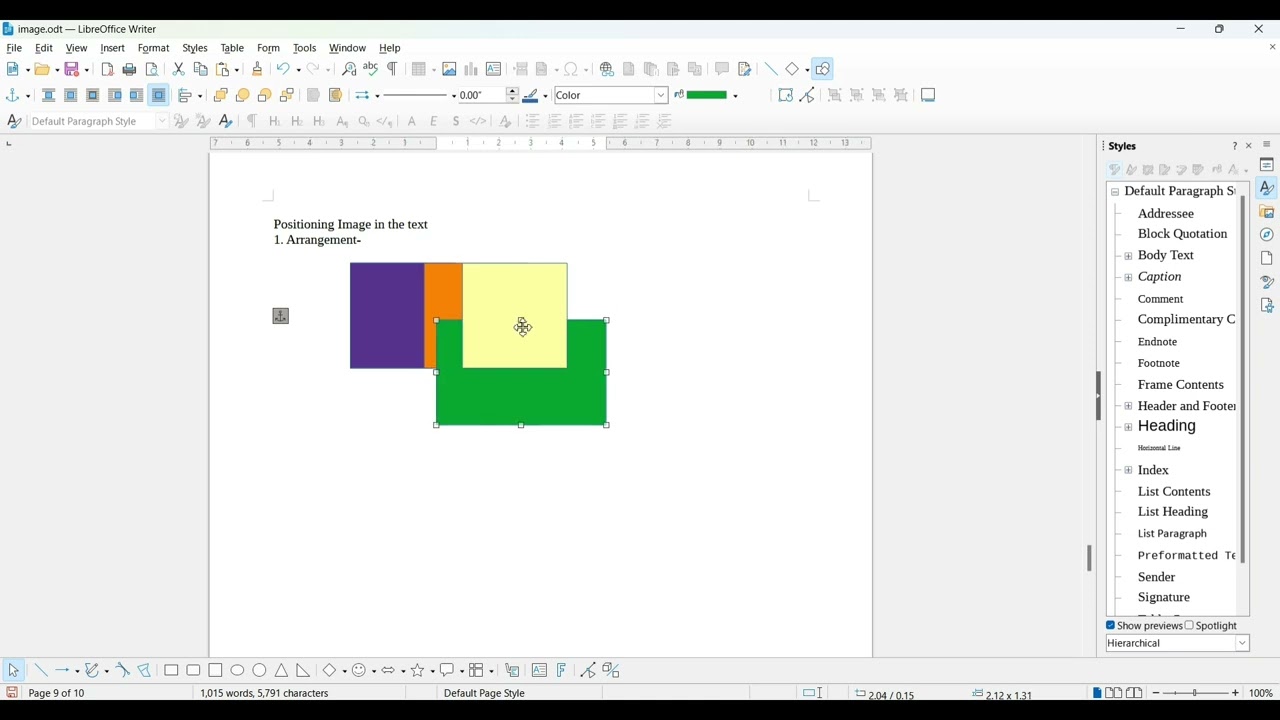Click the Insert Line icon in toolbar
Image resolution: width=1280 pixels, height=720 pixels.
[773, 70]
